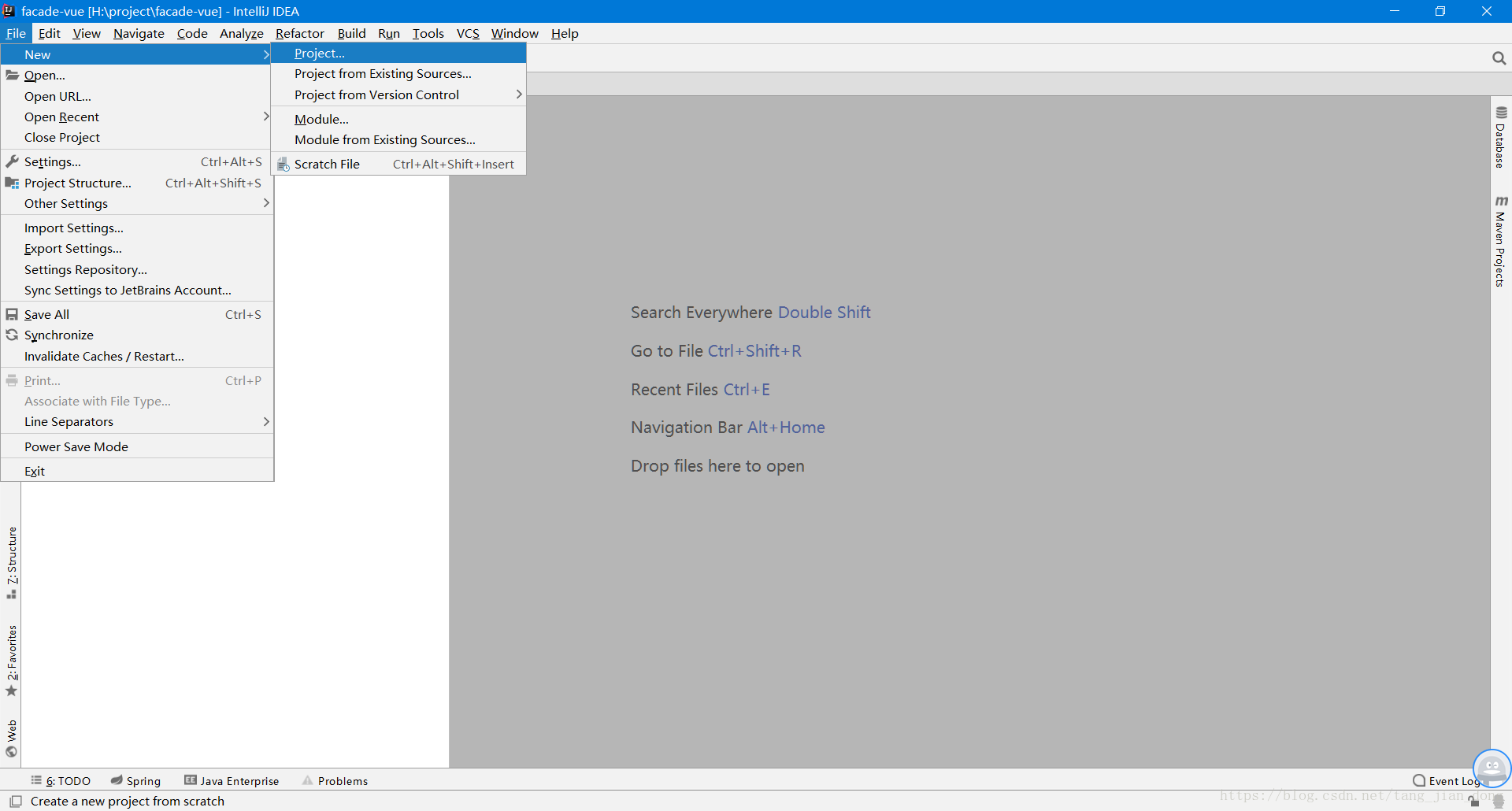
Task: Select Open URL... menu item
Action: [137, 96]
